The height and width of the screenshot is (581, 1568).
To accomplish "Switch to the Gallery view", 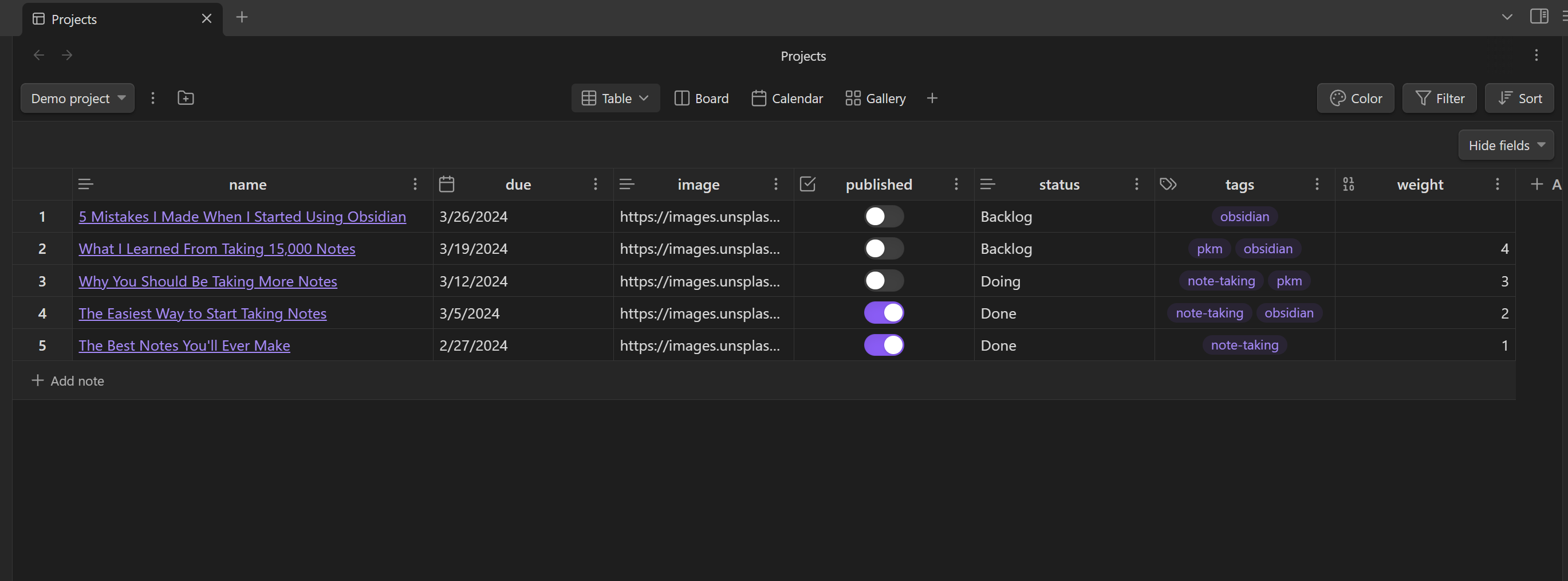I will [x=875, y=98].
